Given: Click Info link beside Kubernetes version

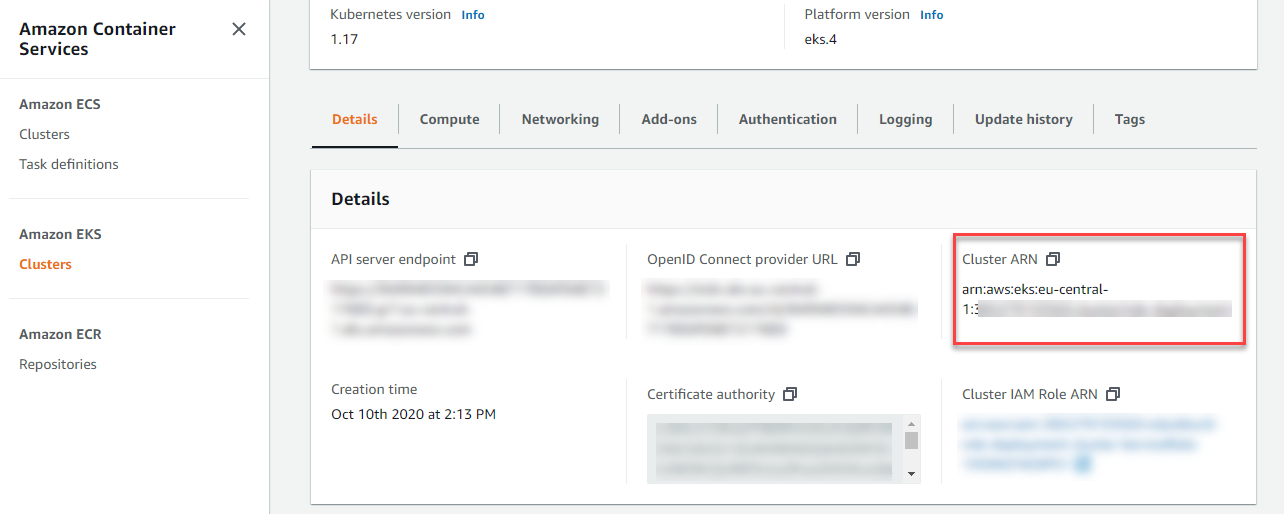Looking at the screenshot, I should [x=473, y=15].
